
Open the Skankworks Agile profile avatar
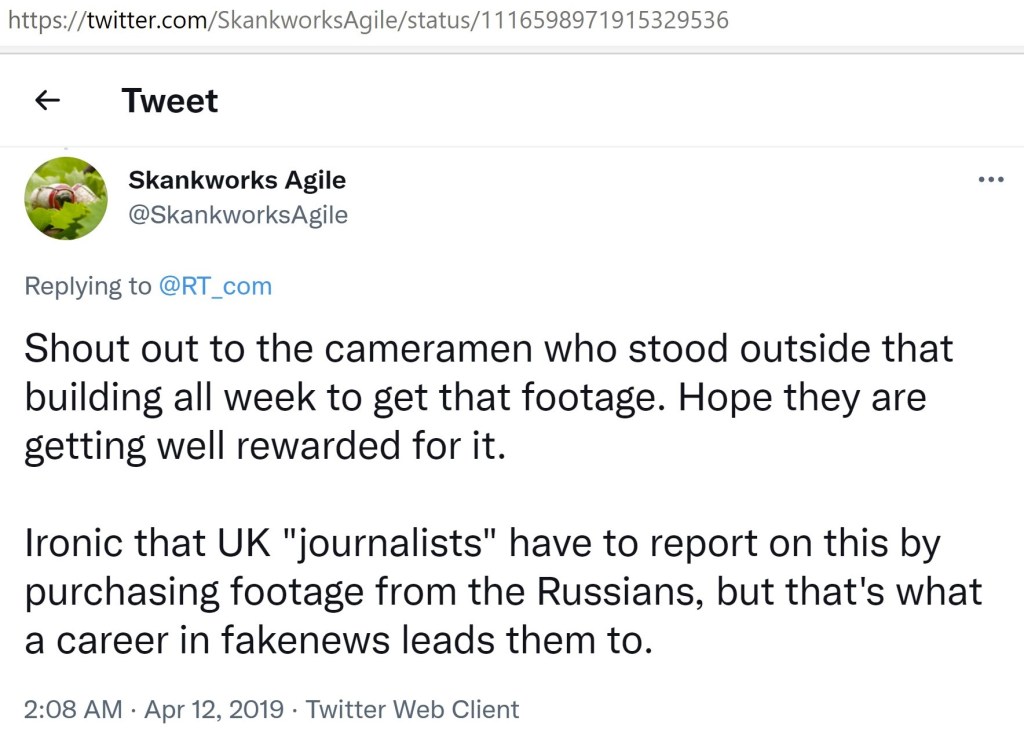(65, 198)
